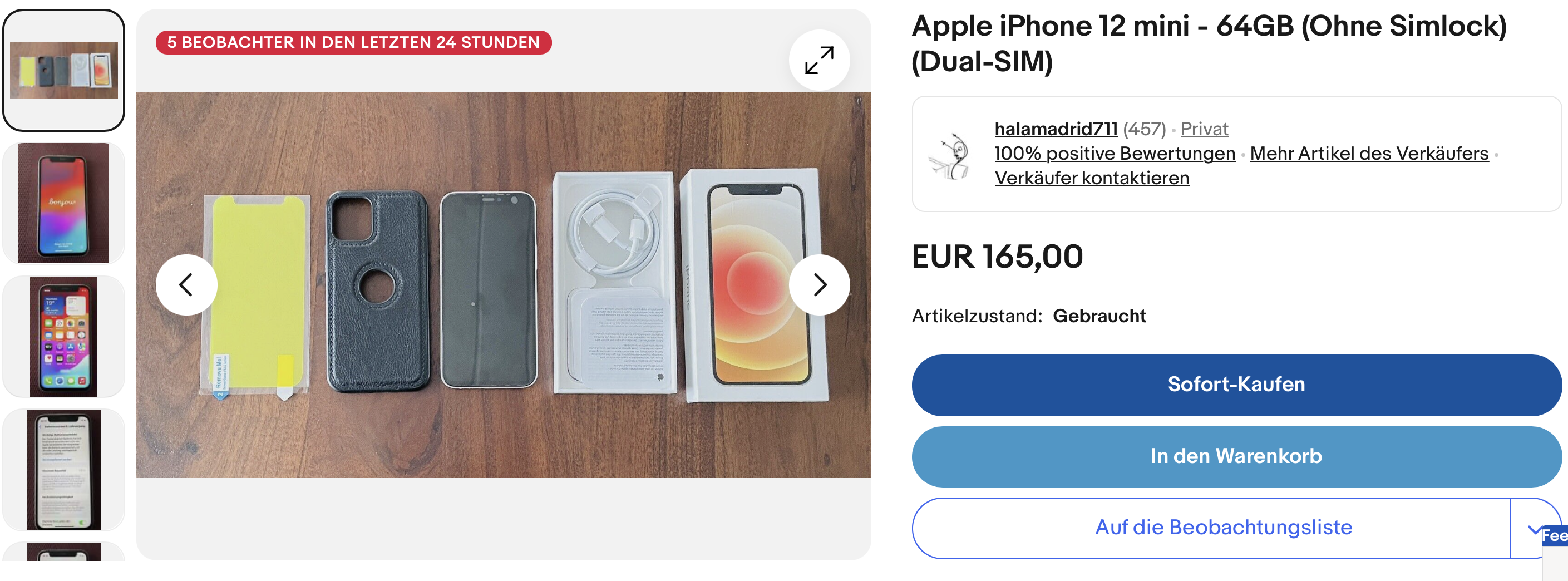The image size is (1568, 581).
Task: Click the Privat seller type link
Action: [1204, 129]
